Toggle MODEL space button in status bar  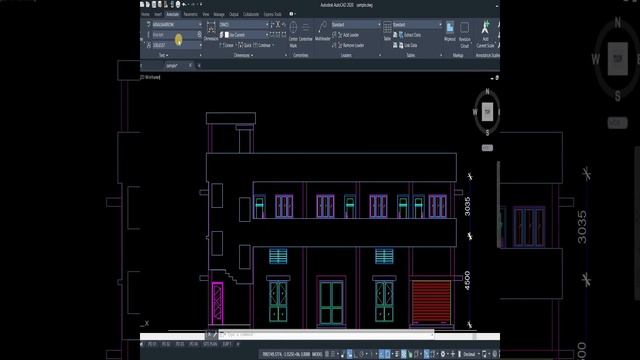click(x=317, y=354)
